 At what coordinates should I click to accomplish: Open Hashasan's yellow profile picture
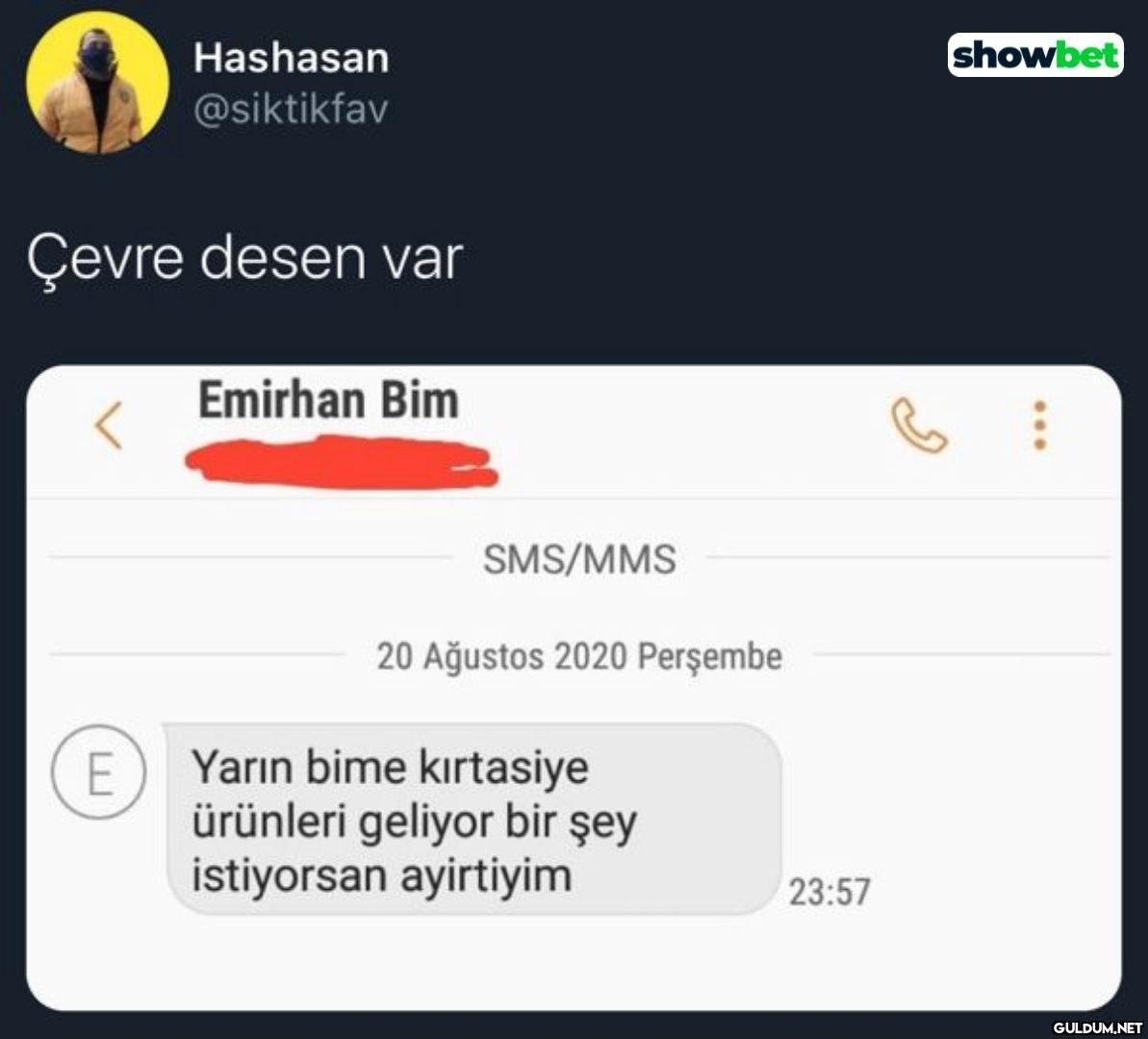pos(97,82)
